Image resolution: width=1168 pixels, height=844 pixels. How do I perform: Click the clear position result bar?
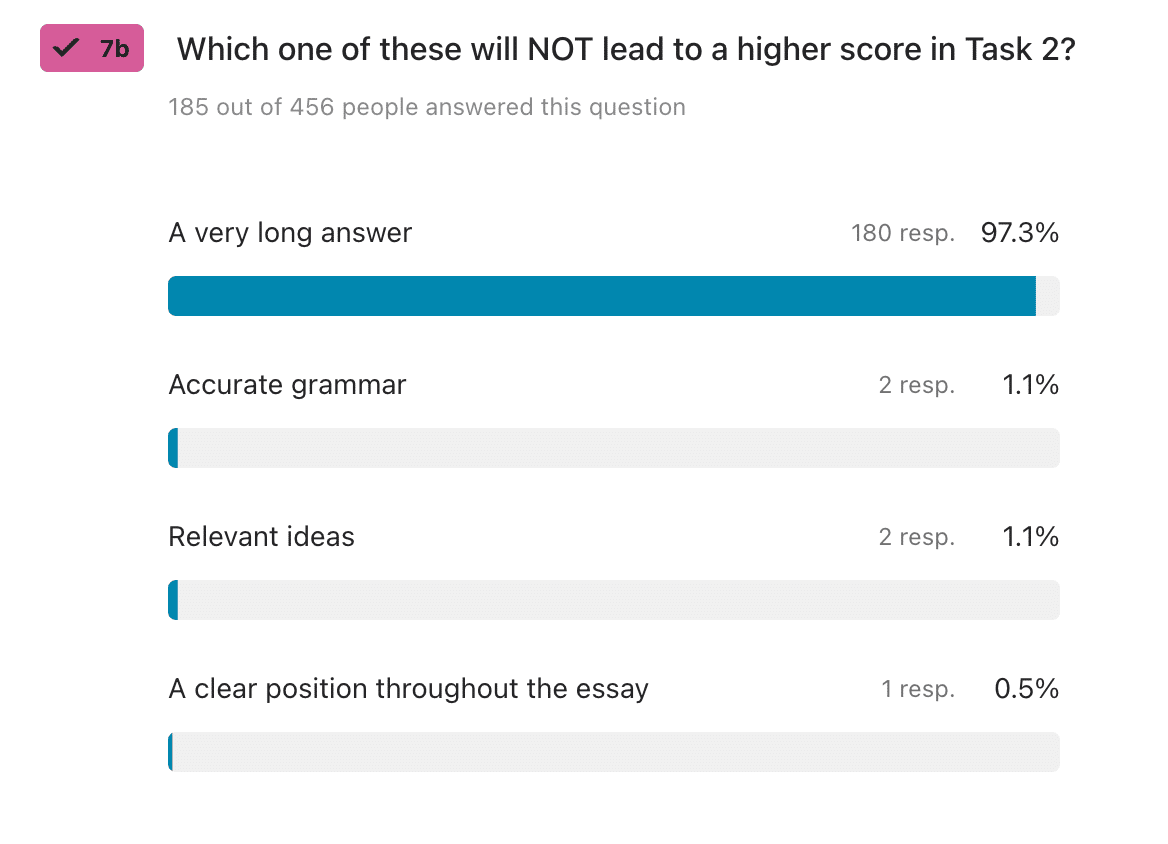pos(614,752)
